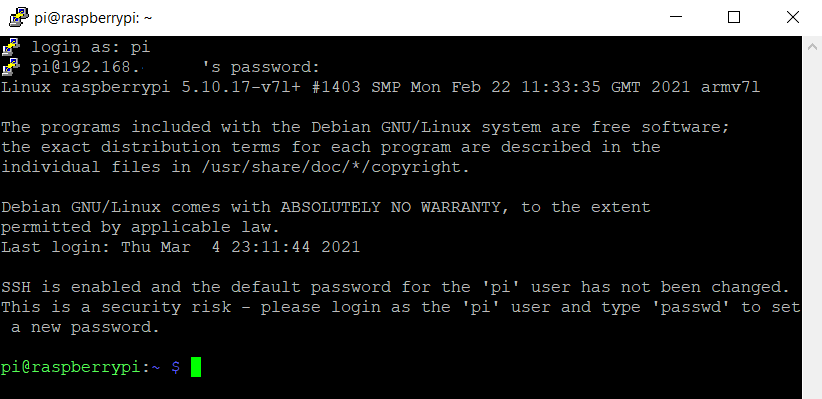This screenshot has height=399, width=822.
Task: Click the scrollbar up arrow
Action: coord(812,47)
